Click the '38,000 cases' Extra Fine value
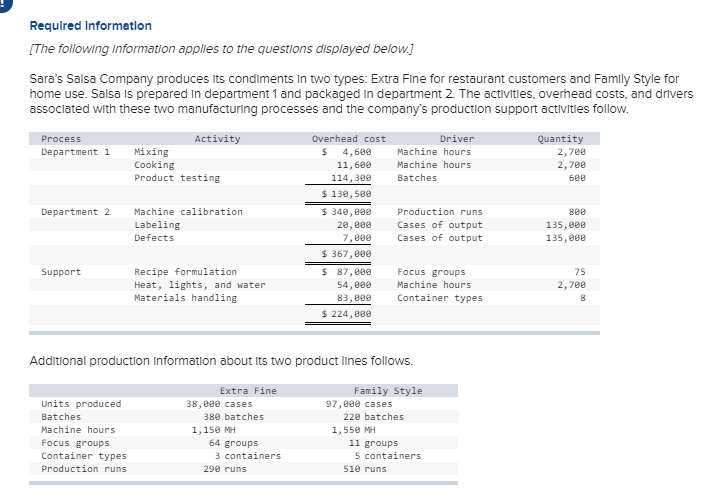 pos(219,404)
